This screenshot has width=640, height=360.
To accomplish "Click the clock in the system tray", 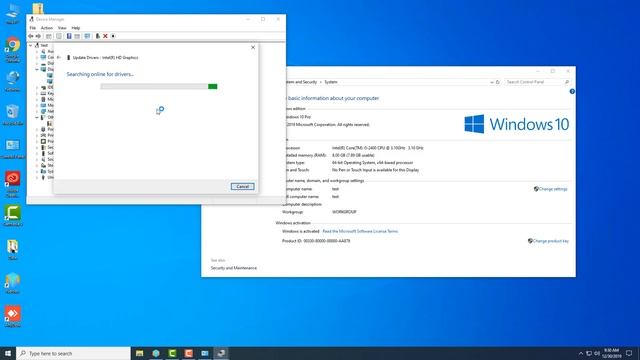I will pyautogui.click(x=611, y=353).
